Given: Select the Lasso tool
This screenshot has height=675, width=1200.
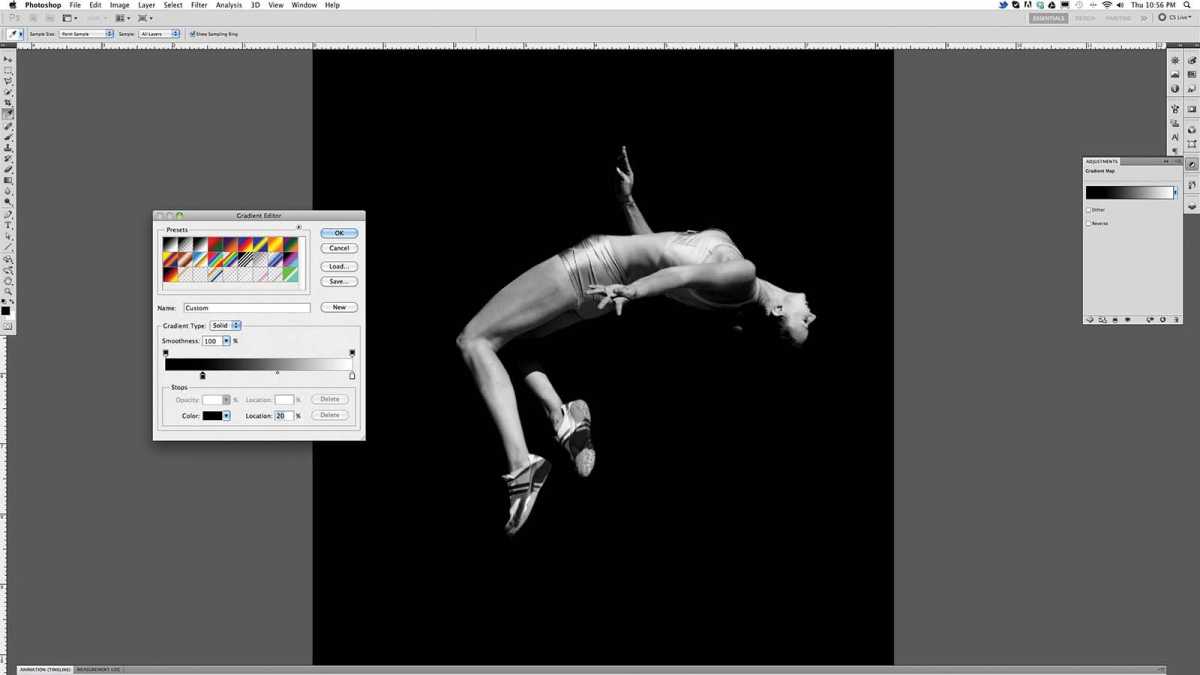Looking at the screenshot, I should (8, 81).
